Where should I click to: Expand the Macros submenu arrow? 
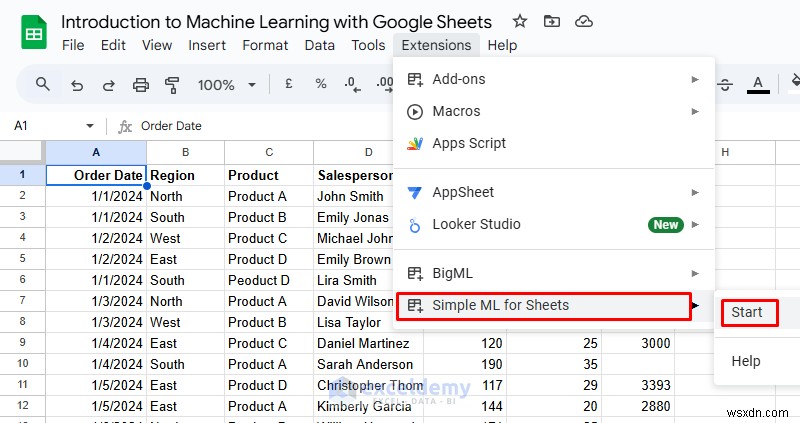tap(695, 112)
